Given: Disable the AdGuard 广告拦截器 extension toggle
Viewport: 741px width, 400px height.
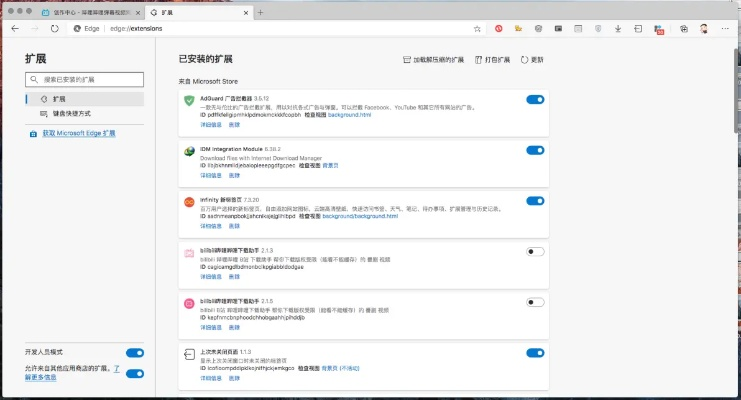Looking at the screenshot, I should pos(535,99).
